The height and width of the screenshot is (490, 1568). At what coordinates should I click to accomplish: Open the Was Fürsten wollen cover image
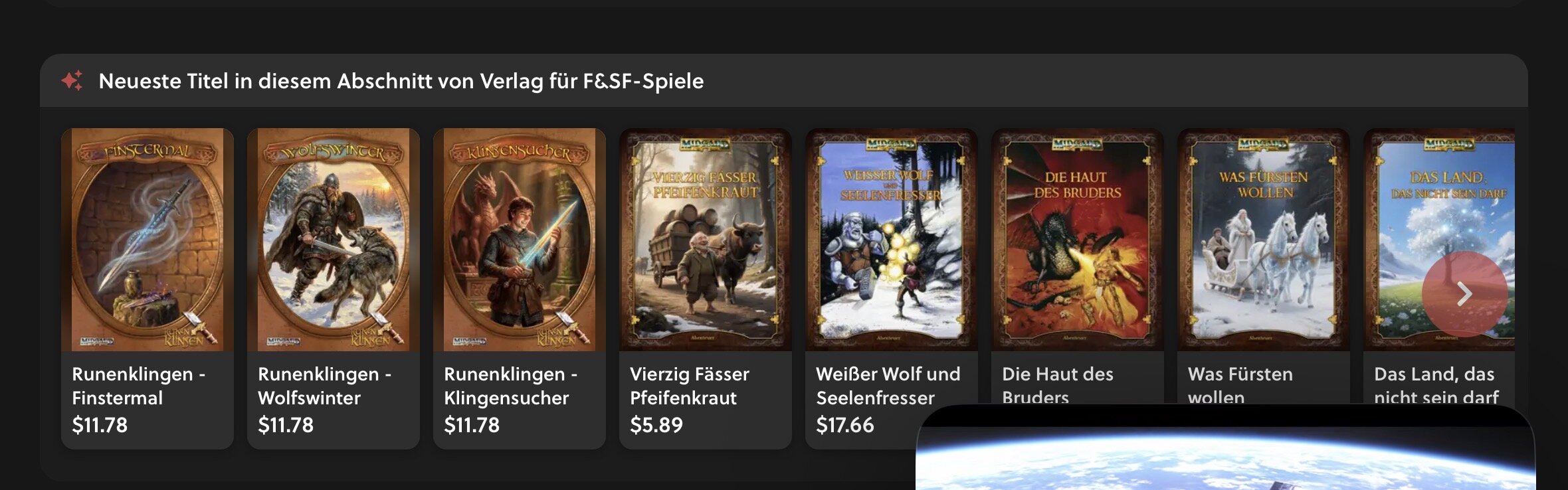coord(1264,240)
